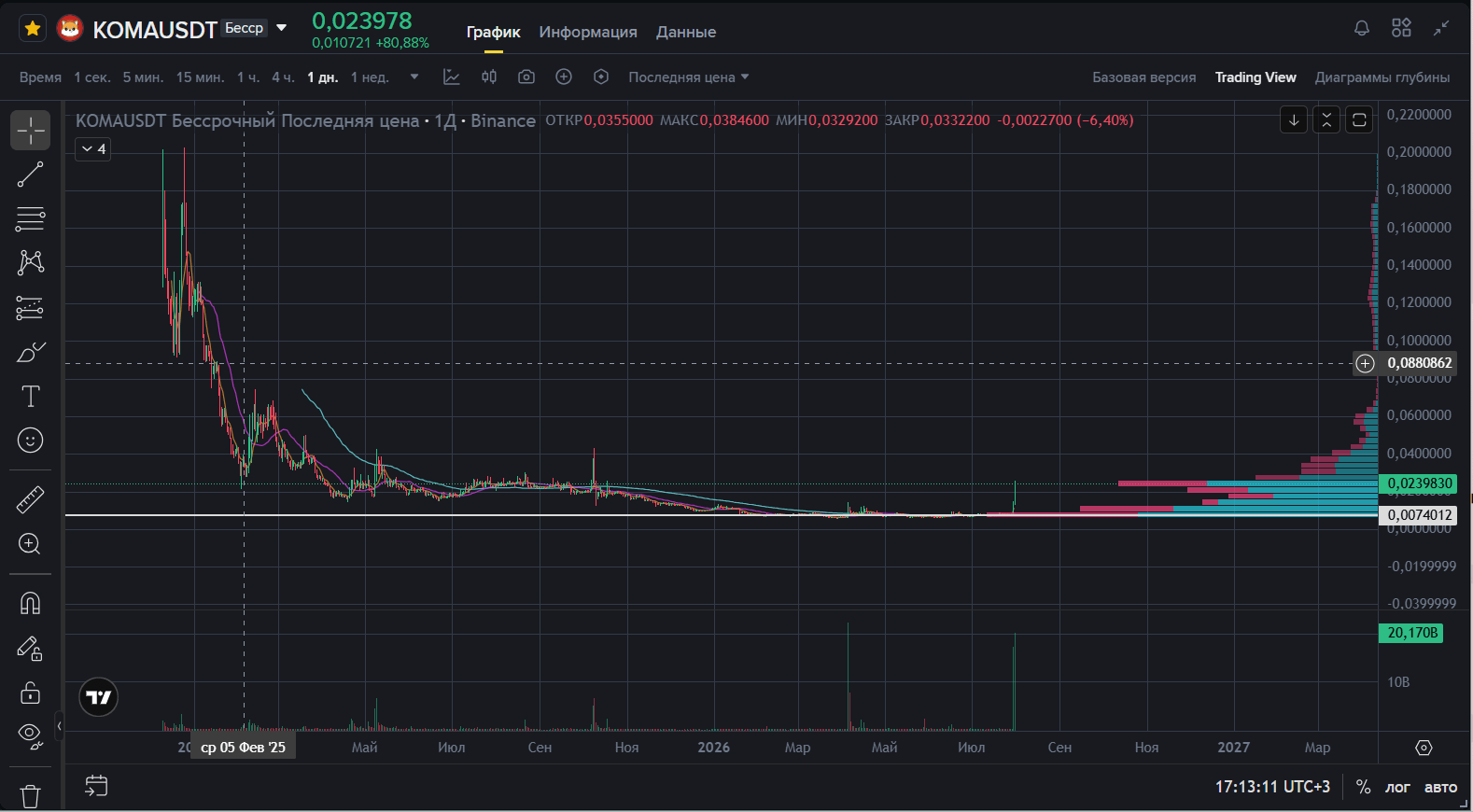Toggle hide all drawings eye icon
Image resolution: width=1473 pixels, height=812 pixels.
click(31, 737)
